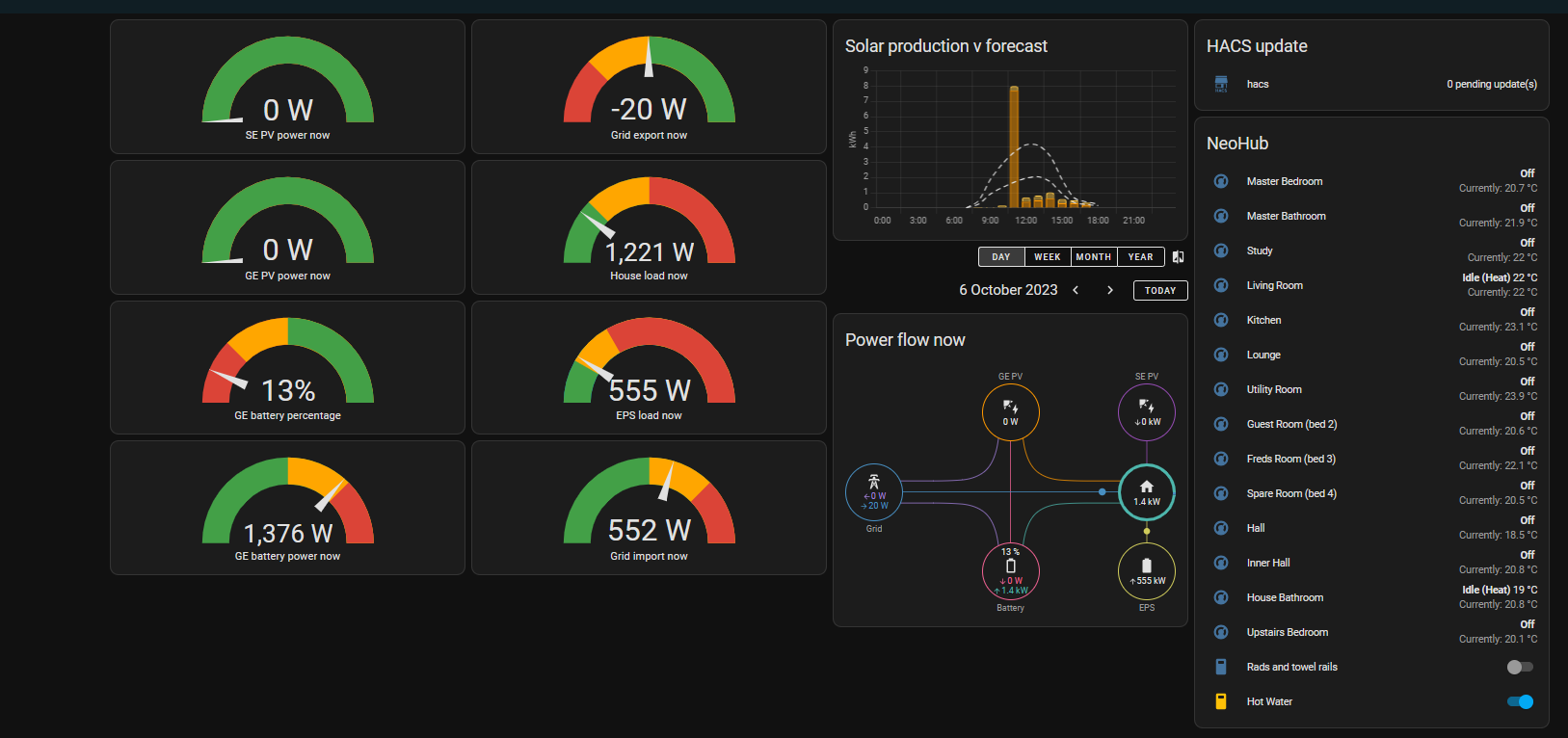Go to previous day with left chevron
Image resolution: width=1568 pixels, height=738 pixels.
click(x=1076, y=290)
